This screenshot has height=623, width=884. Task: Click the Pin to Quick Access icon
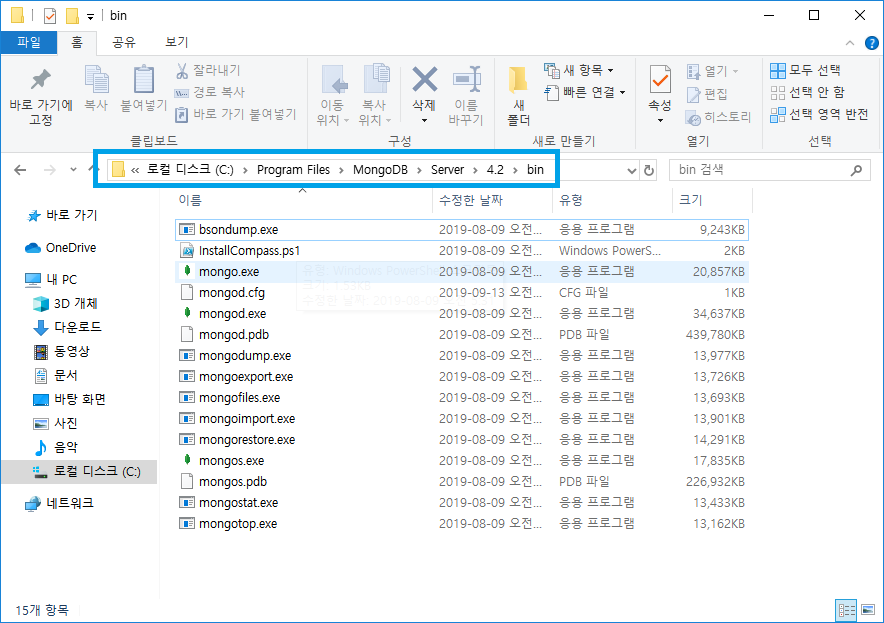41,80
